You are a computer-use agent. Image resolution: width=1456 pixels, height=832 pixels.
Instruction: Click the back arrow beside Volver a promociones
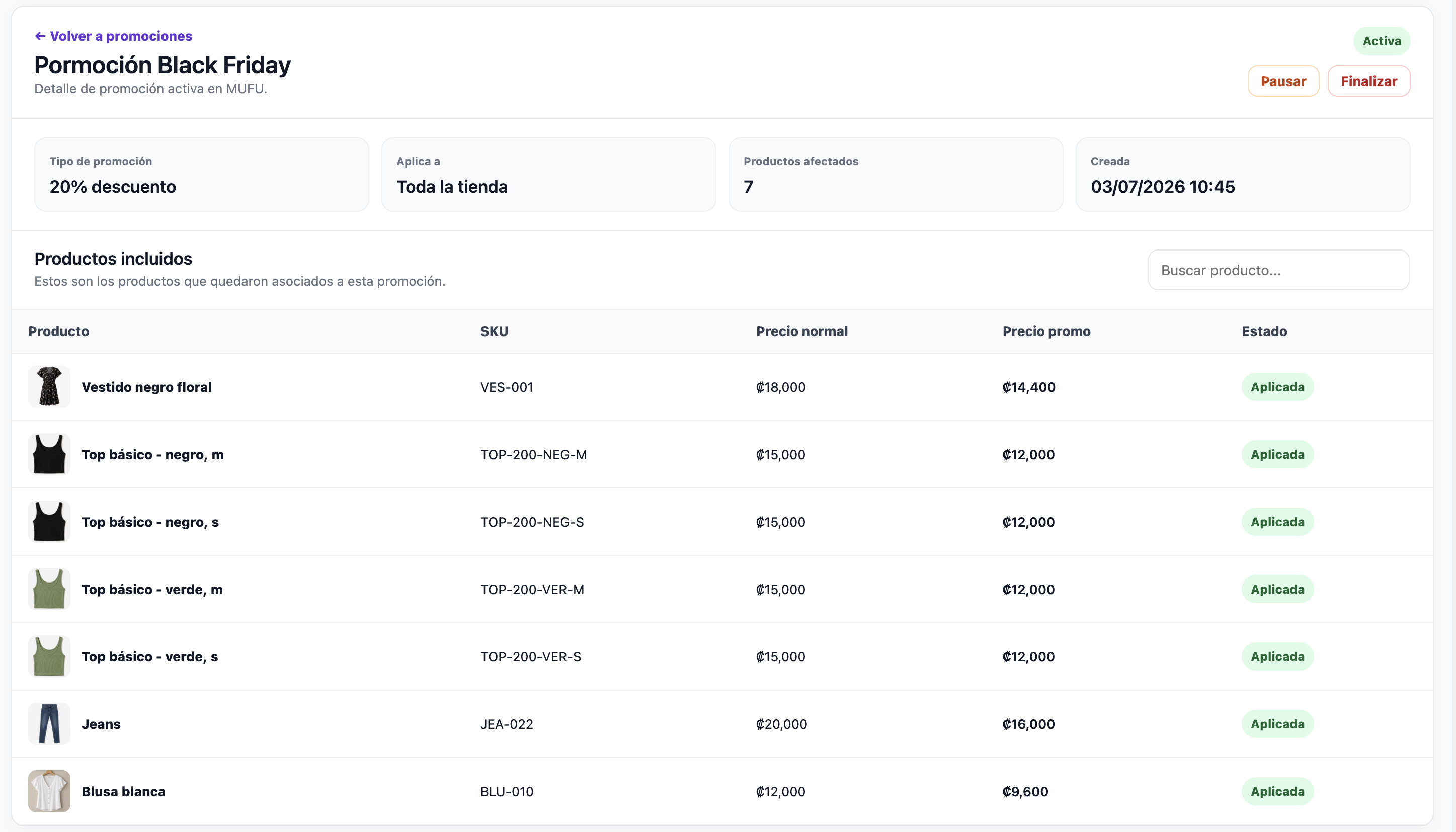pyautogui.click(x=40, y=36)
